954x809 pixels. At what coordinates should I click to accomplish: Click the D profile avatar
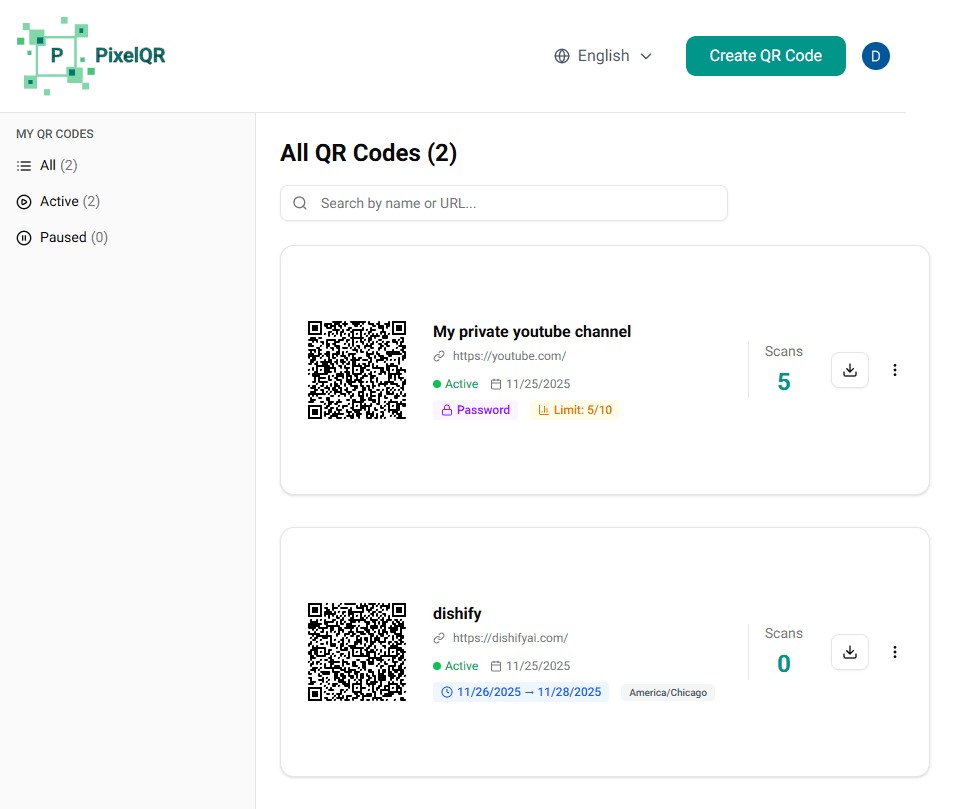[876, 56]
